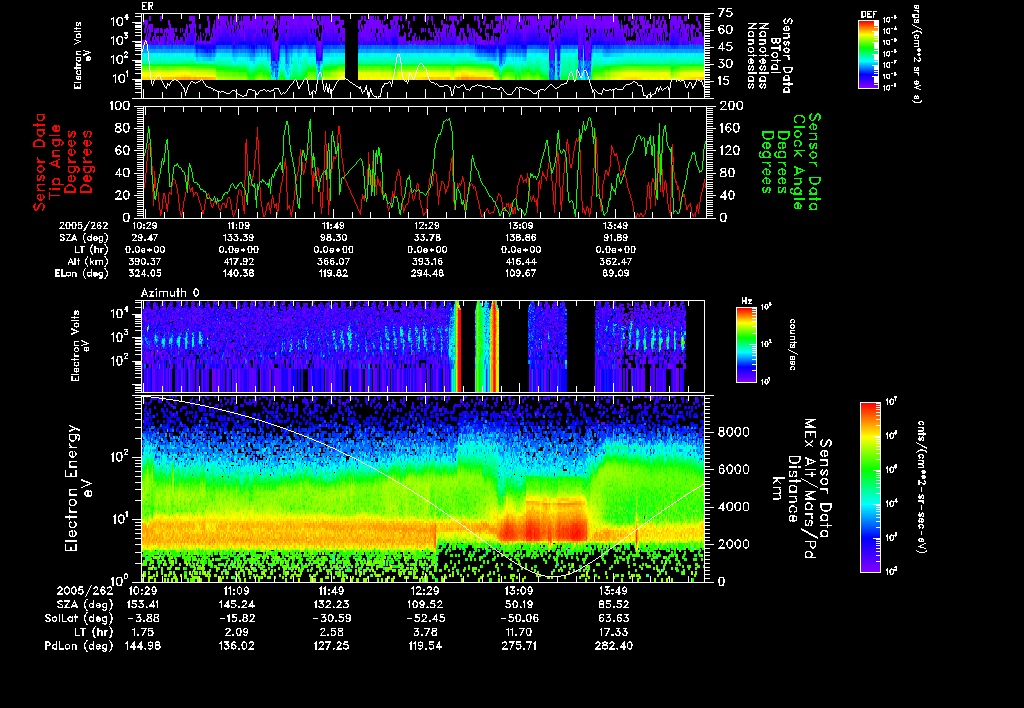Click the "ER" panel title
Viewport: 1024px width, 708px height.
147,6
